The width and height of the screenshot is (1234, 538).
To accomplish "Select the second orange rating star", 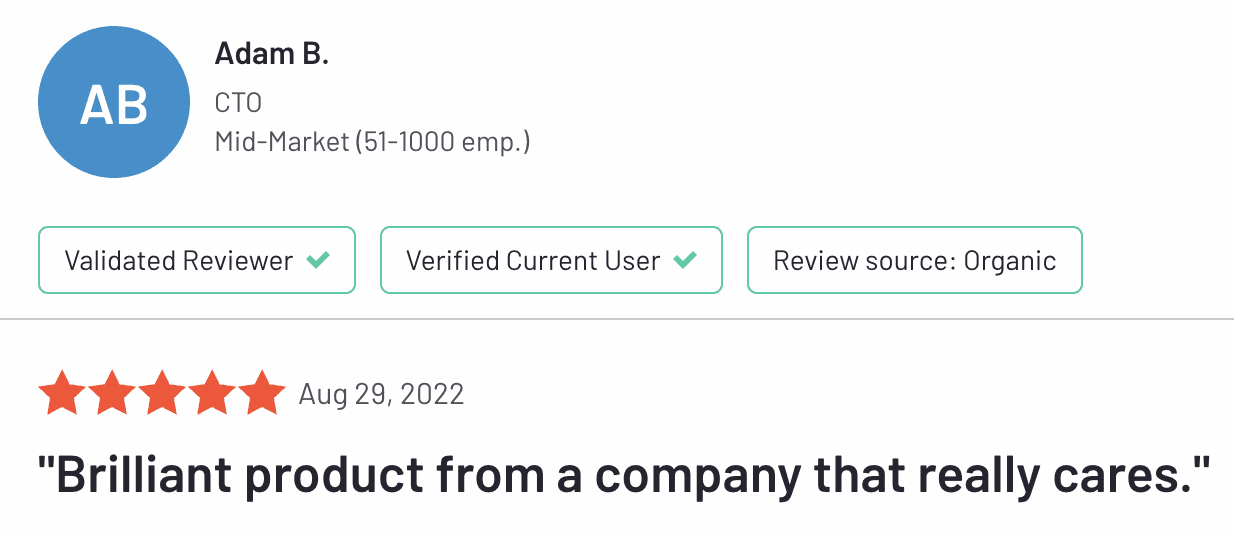I will (112, 393).
